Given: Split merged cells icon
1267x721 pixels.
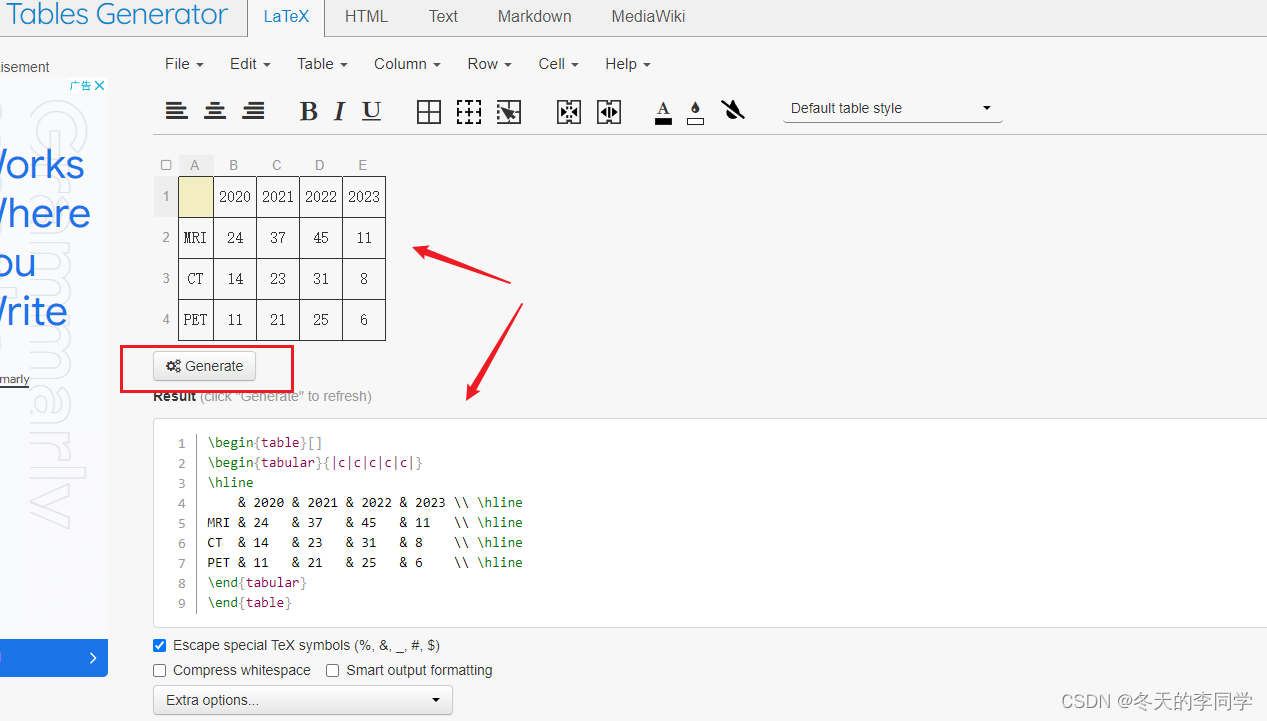Looking at the screenshot, I should [x=609, y=112].
